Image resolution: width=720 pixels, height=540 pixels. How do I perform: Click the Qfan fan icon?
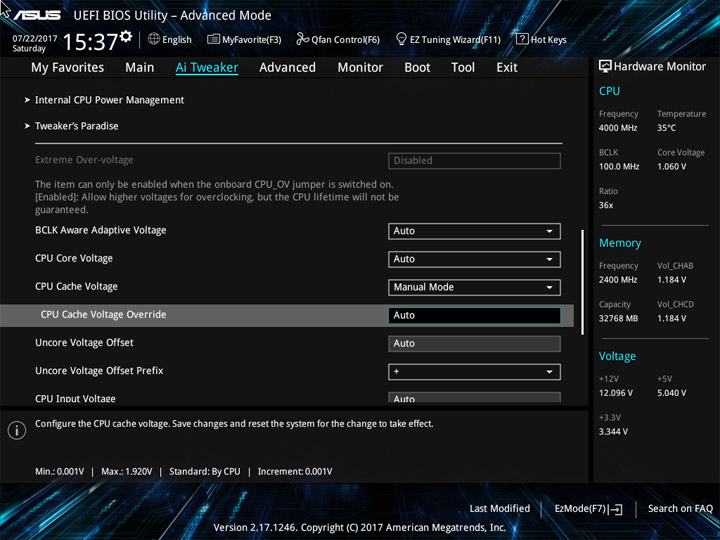coord(302,39)
